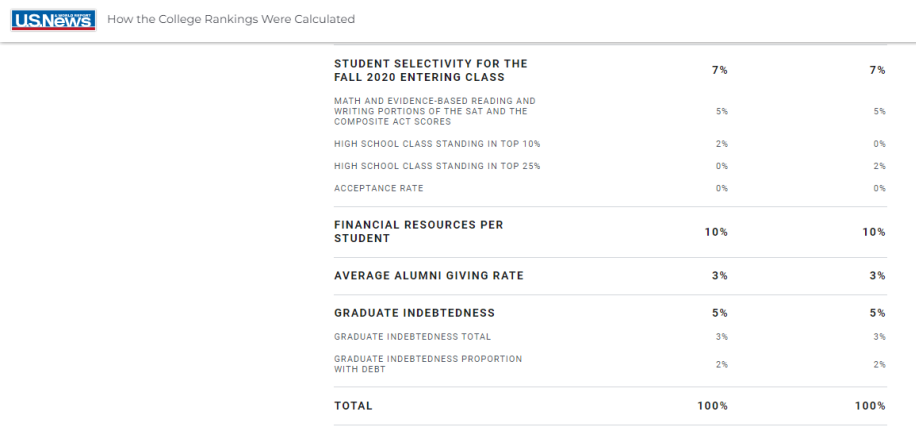Screen dimensions: 916x428
Task: Click the last-column 2% Top 25% value
Action: (x=880, y=166)
